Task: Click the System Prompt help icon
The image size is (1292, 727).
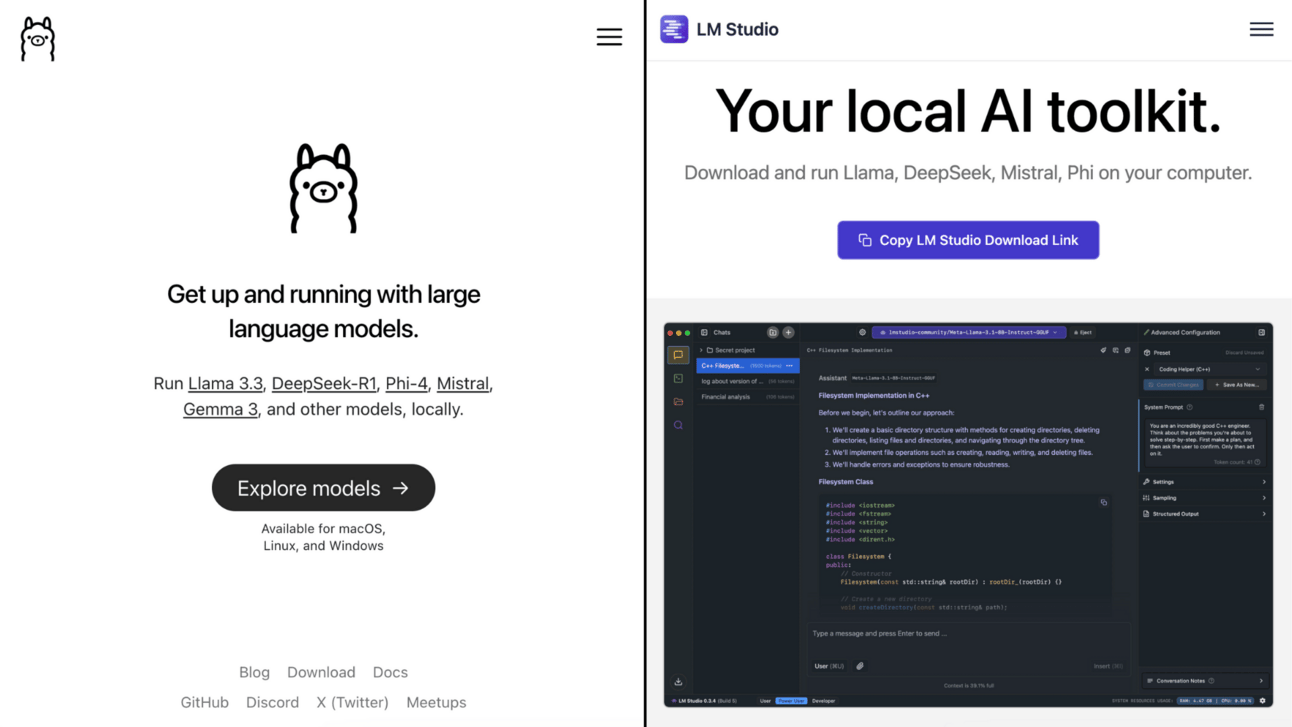Action: pyautogui.click(x=1189, y=407)
